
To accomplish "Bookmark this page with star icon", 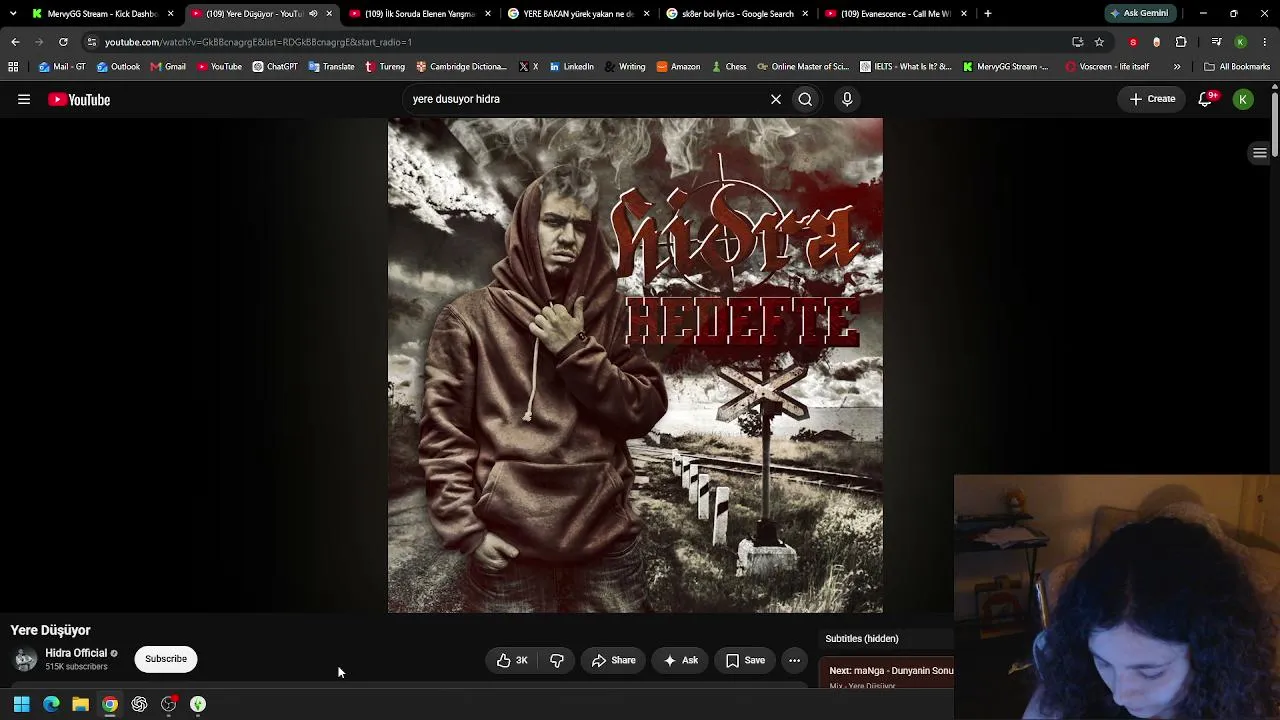I will tap(1099, 42).
